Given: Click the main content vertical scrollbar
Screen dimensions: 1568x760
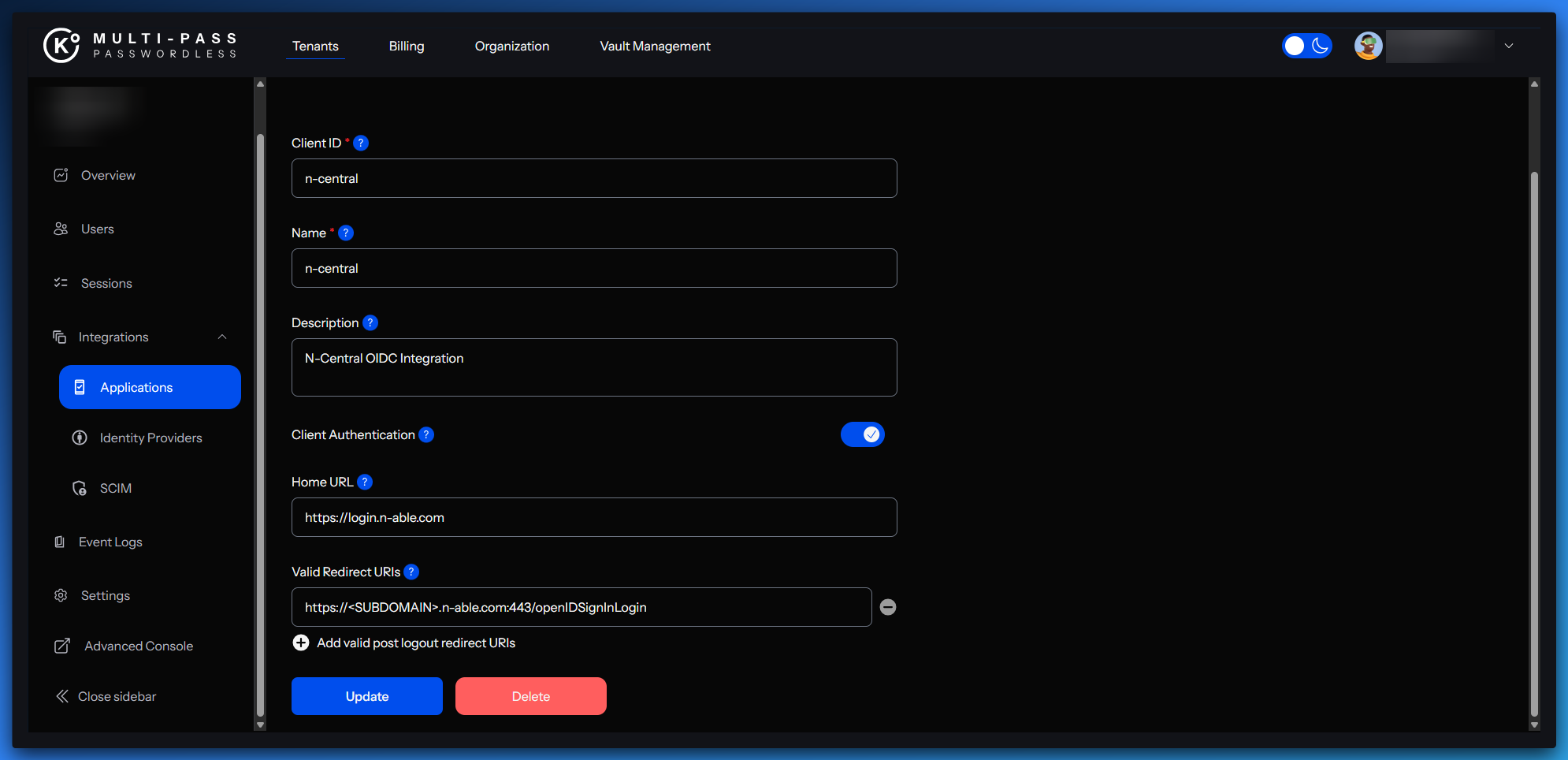Looking at the screenshot, I should click(x=1533, y=441).
